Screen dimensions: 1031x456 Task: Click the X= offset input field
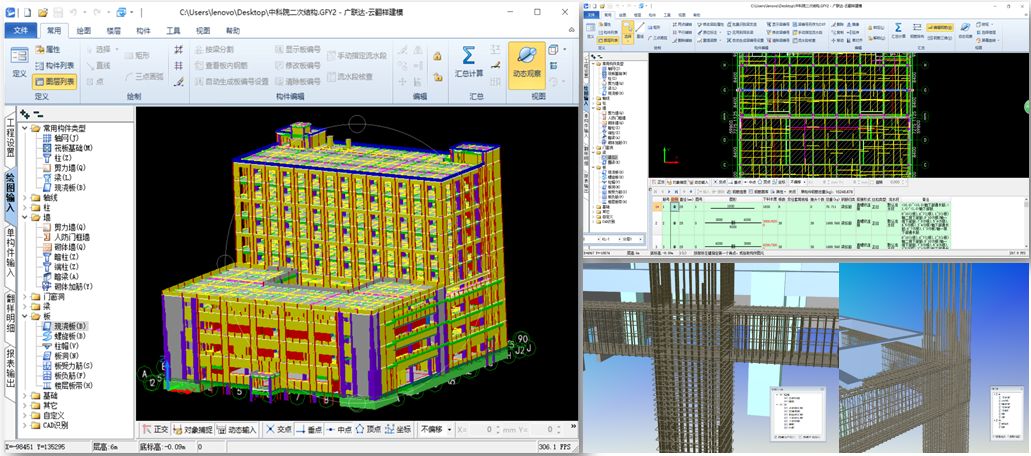click(481, 429)
